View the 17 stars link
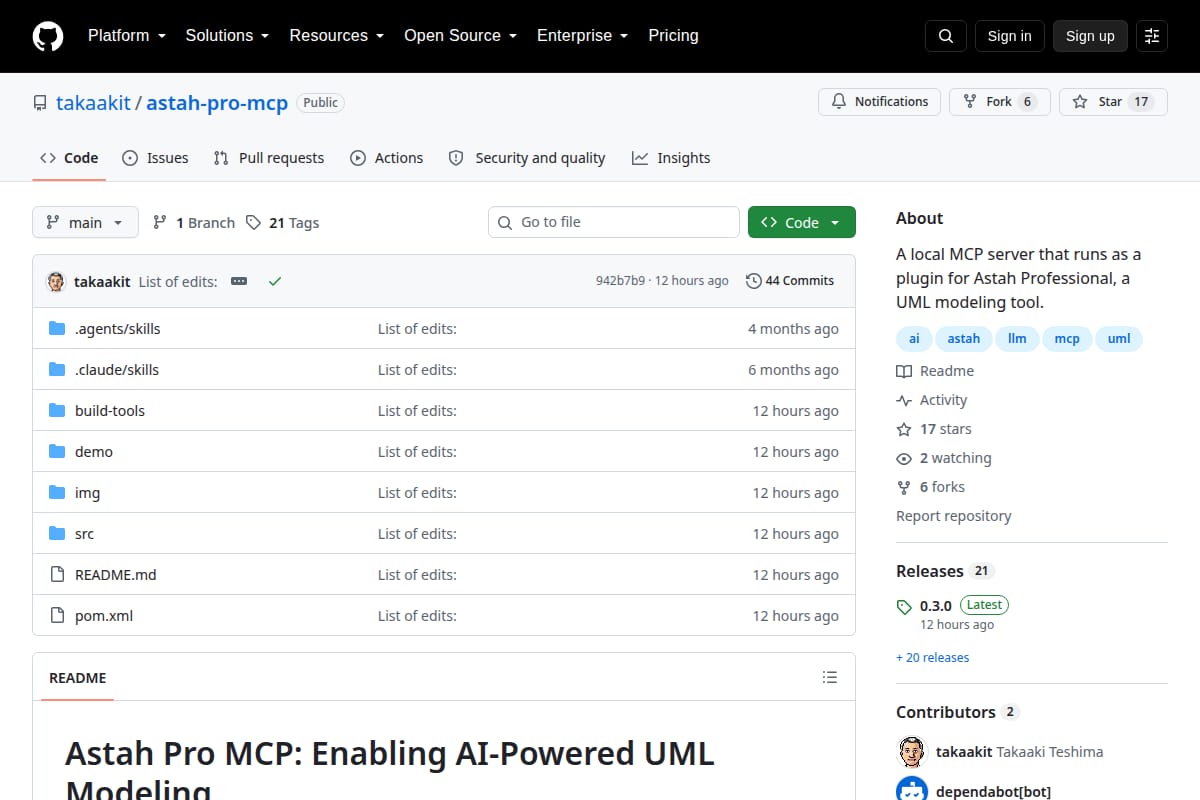Viewport: 1200px width, 800px height. 934,429
